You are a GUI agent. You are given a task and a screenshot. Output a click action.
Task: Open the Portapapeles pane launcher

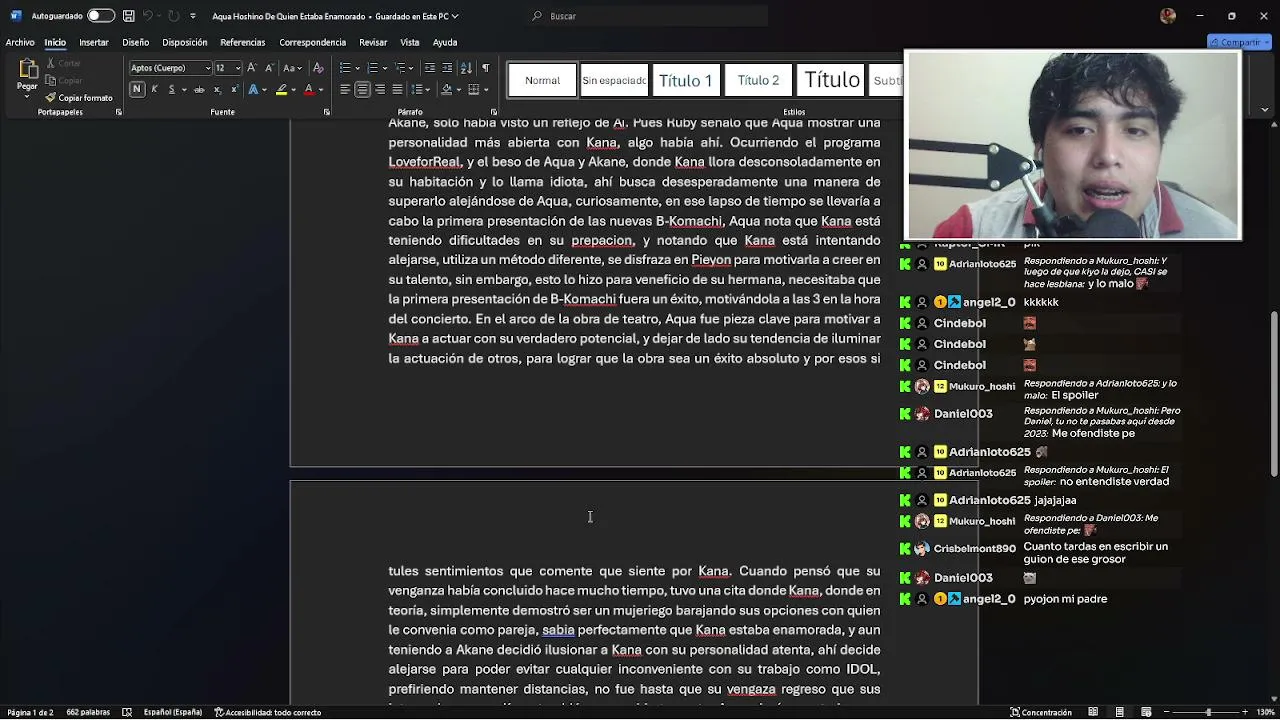click(119, 112)
